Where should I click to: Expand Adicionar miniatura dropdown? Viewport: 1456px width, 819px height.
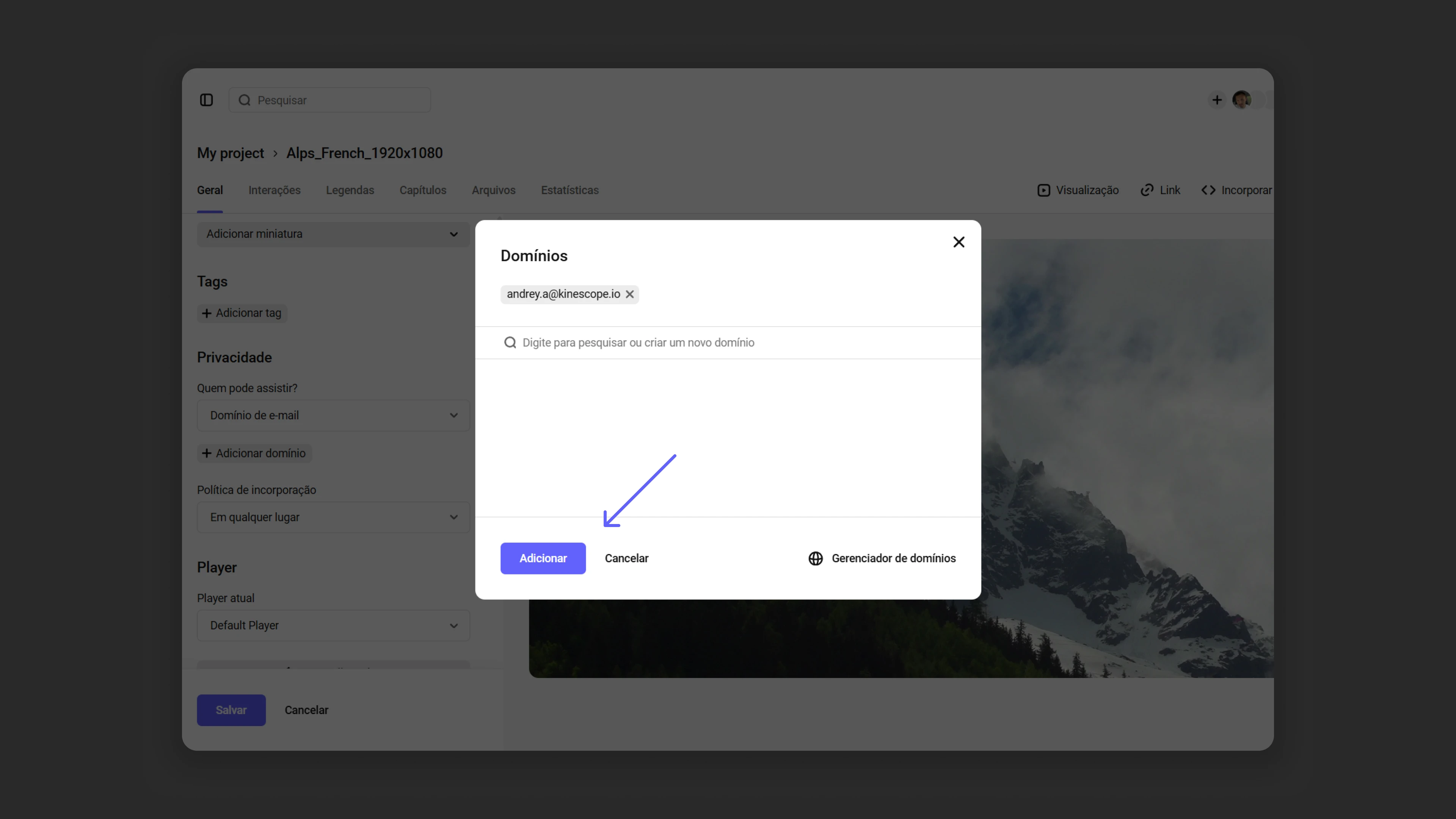point(333,234)
